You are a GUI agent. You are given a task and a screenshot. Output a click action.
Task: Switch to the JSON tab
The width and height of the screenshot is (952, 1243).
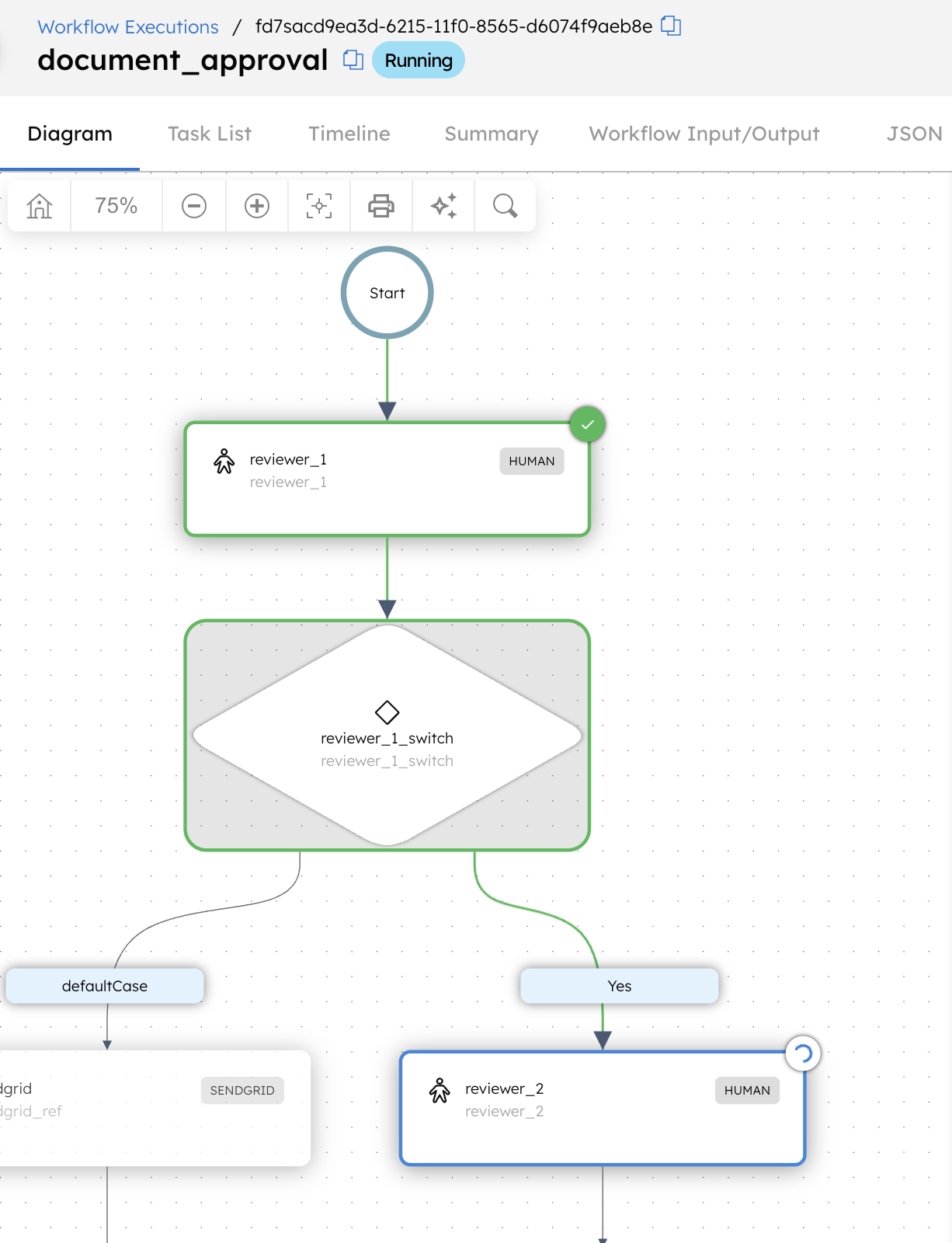point(915,134)
